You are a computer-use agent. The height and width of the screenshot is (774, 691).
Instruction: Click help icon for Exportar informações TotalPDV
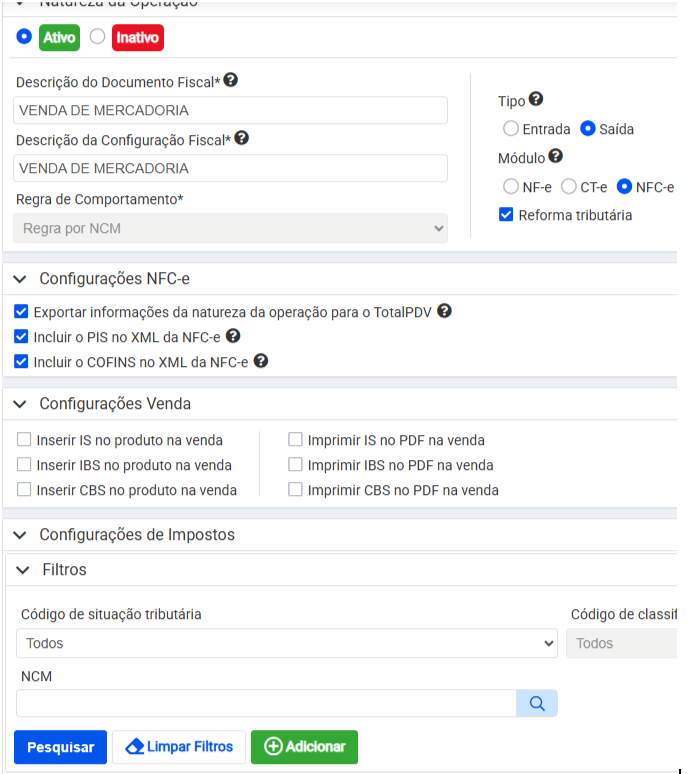tap(444, 311)
